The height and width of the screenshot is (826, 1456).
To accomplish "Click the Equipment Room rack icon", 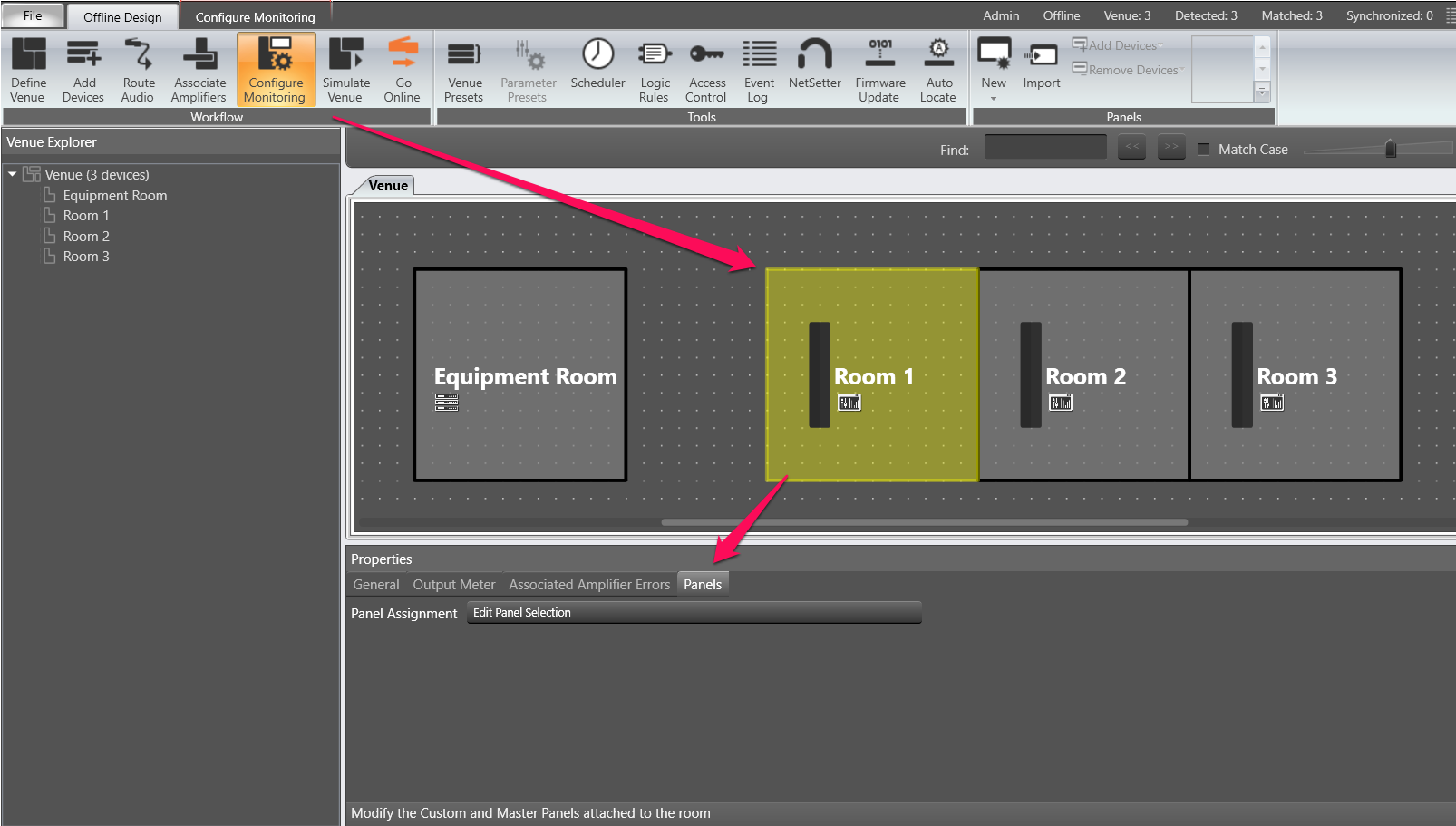I will pos(447,402).
